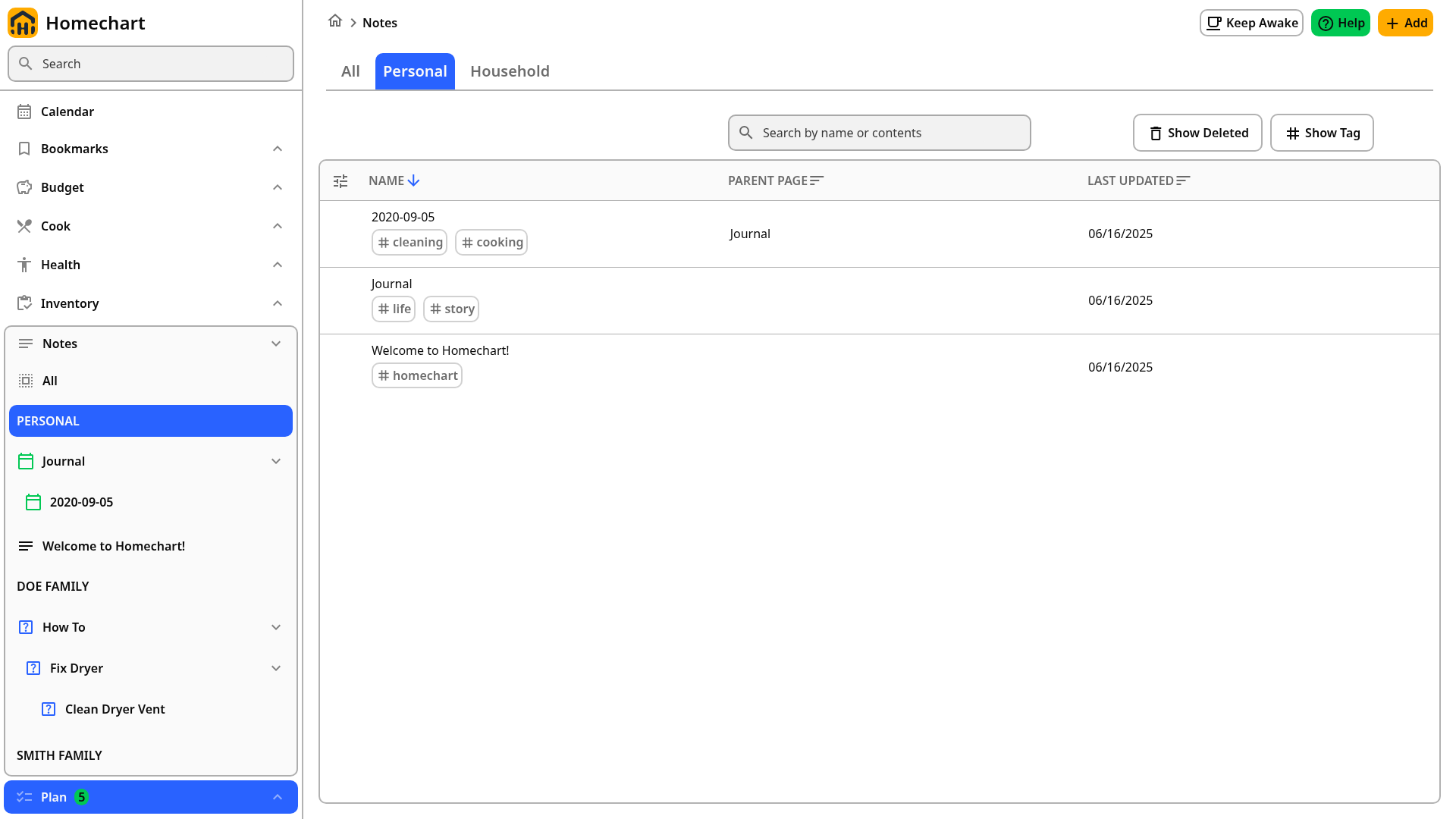1456x819 pixels.
Task: Select the Fix Dryer note icon
Action: point(33,668)
